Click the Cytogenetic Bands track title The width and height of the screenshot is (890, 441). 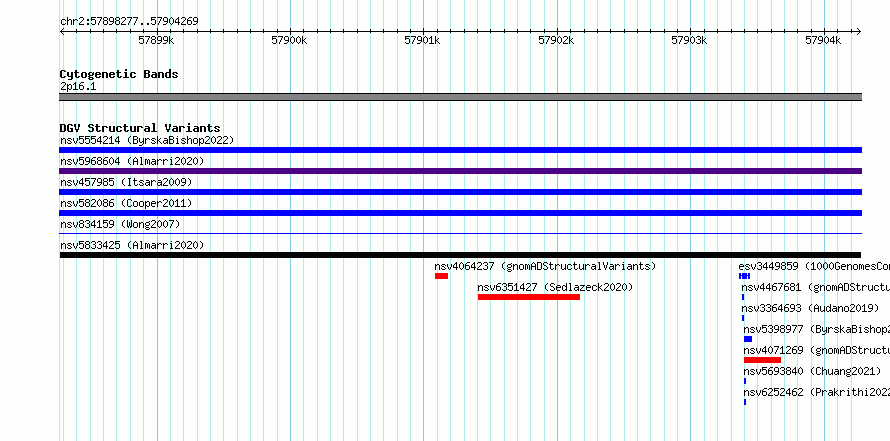(x=119, y=74)
